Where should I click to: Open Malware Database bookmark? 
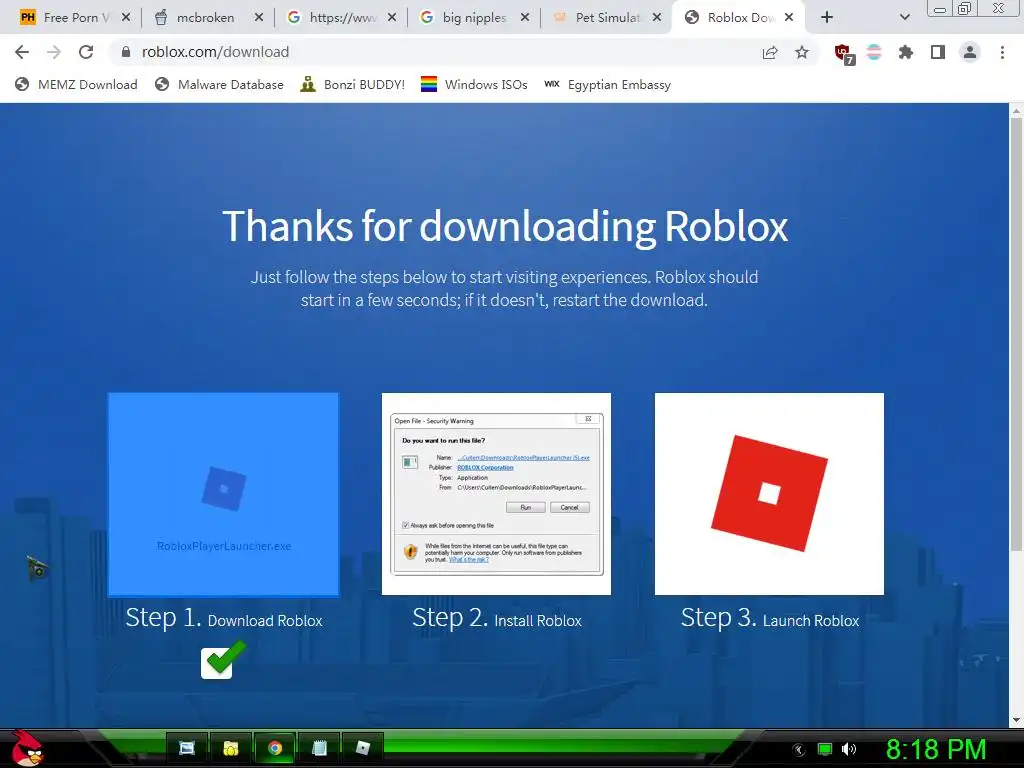pos(219,84)
